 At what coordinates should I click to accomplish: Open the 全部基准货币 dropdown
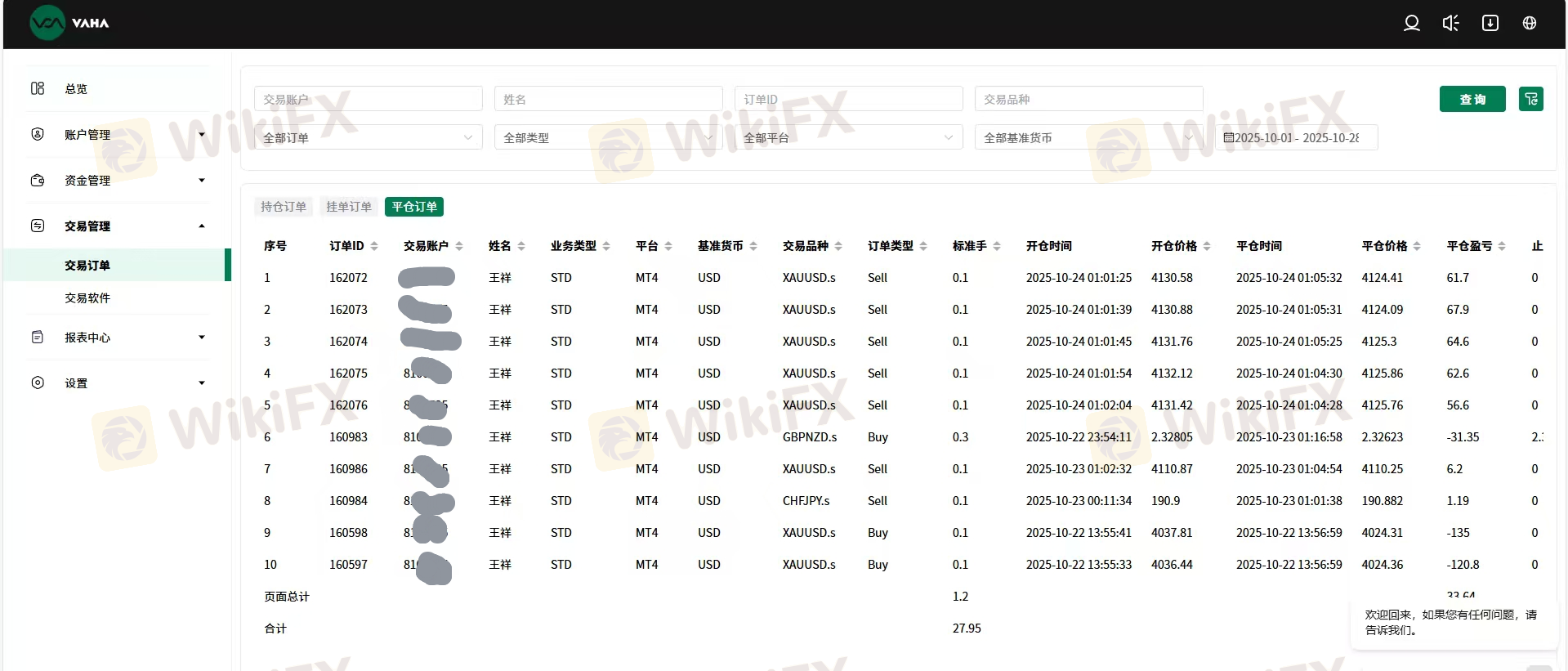[x=1089, y=137]
